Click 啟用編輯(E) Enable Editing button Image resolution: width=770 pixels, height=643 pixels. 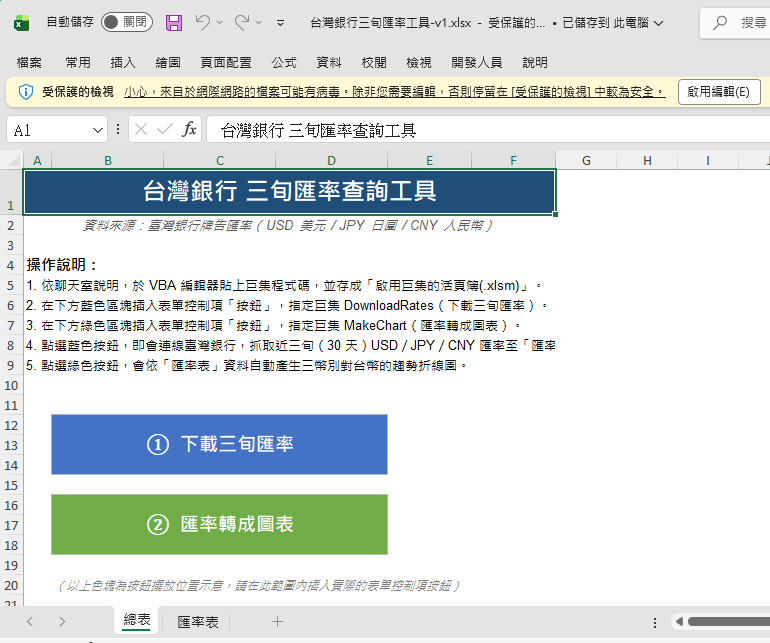coord(719,92)
